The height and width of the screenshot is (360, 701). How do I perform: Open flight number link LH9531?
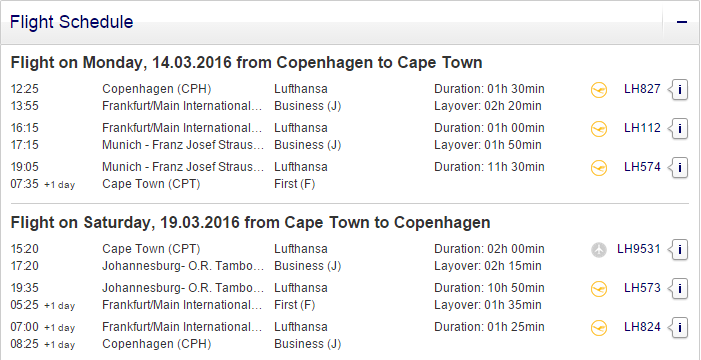click(x=638, y=249)
